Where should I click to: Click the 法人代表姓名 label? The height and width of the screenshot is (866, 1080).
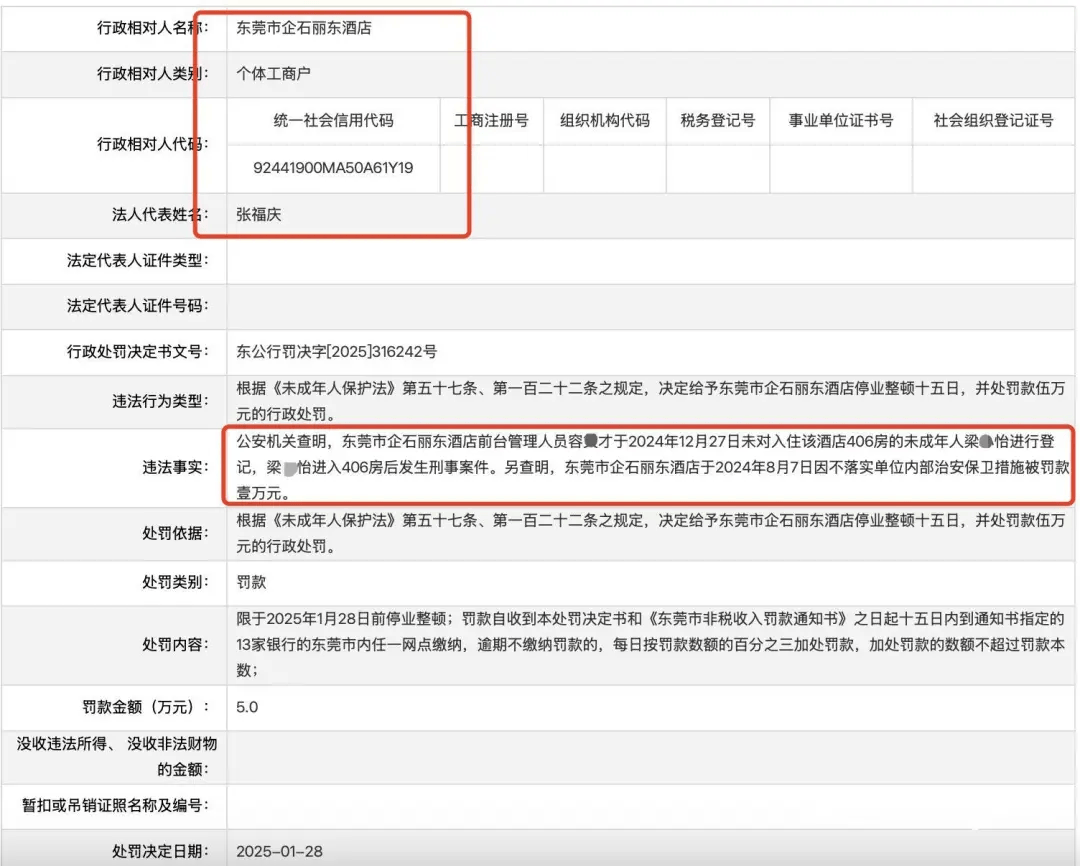coord(160,215)
